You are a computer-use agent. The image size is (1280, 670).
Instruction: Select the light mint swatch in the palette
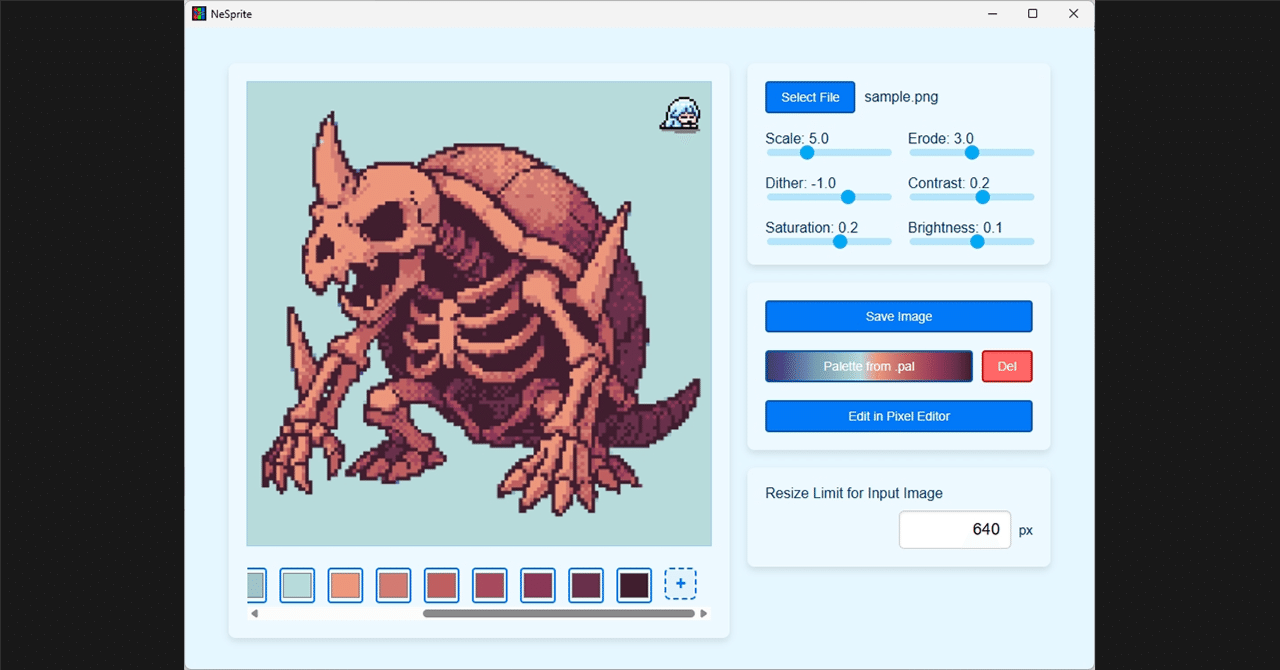pyautogui.click(x=297, y=585)
